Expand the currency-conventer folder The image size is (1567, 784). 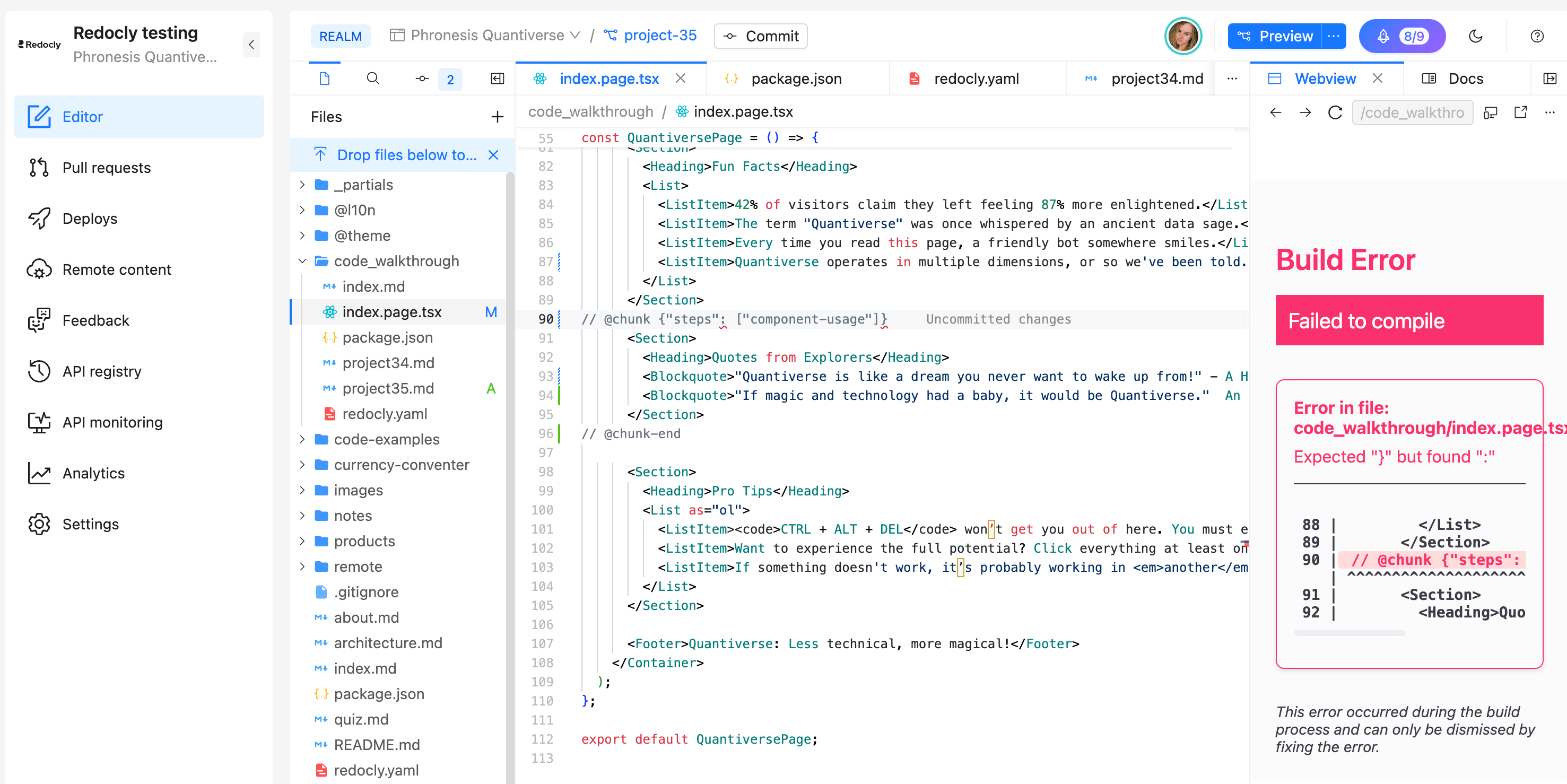pyautogui.click(x=302, y=465)
